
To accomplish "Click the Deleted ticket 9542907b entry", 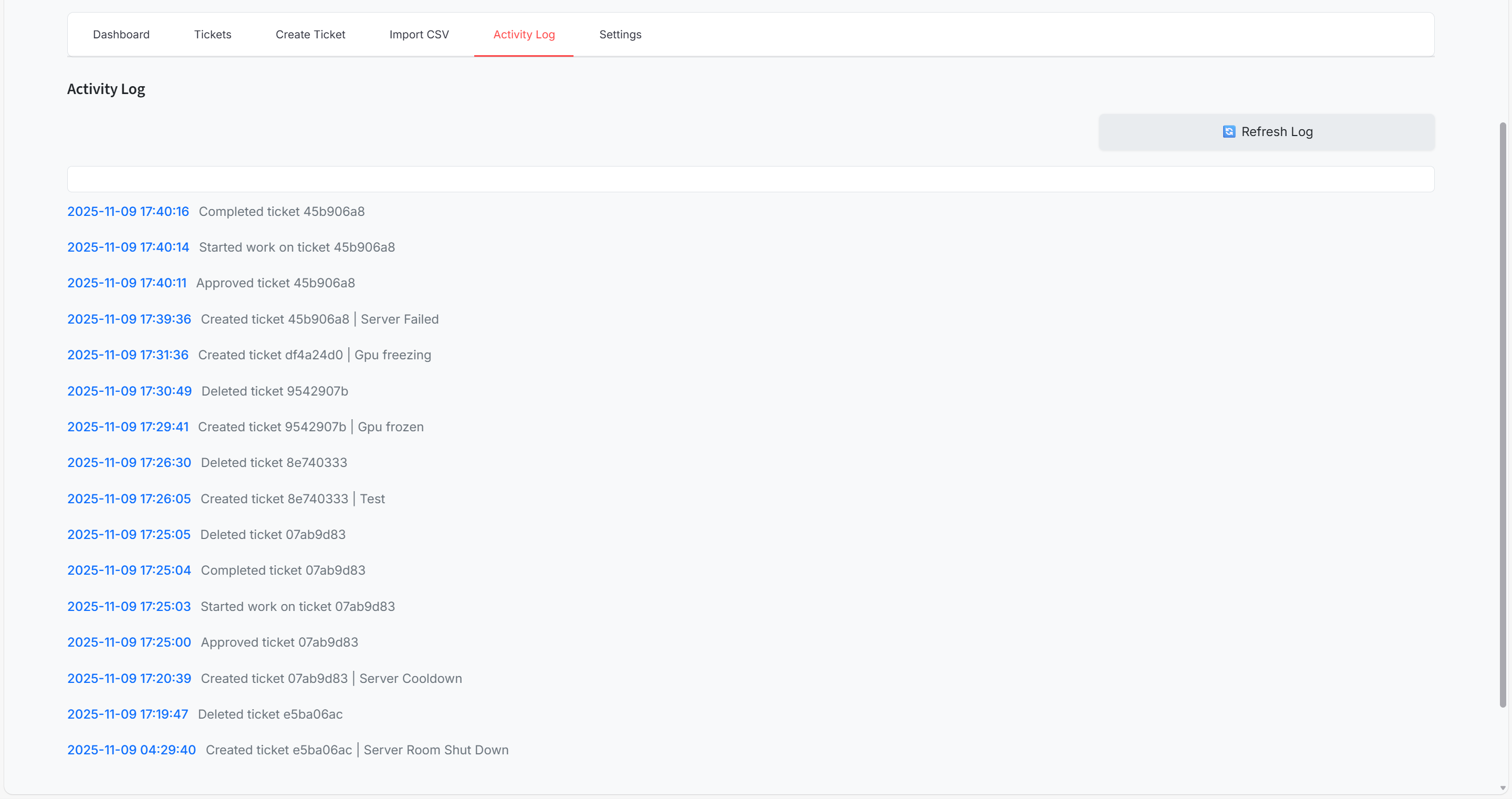I will (274, 391).
